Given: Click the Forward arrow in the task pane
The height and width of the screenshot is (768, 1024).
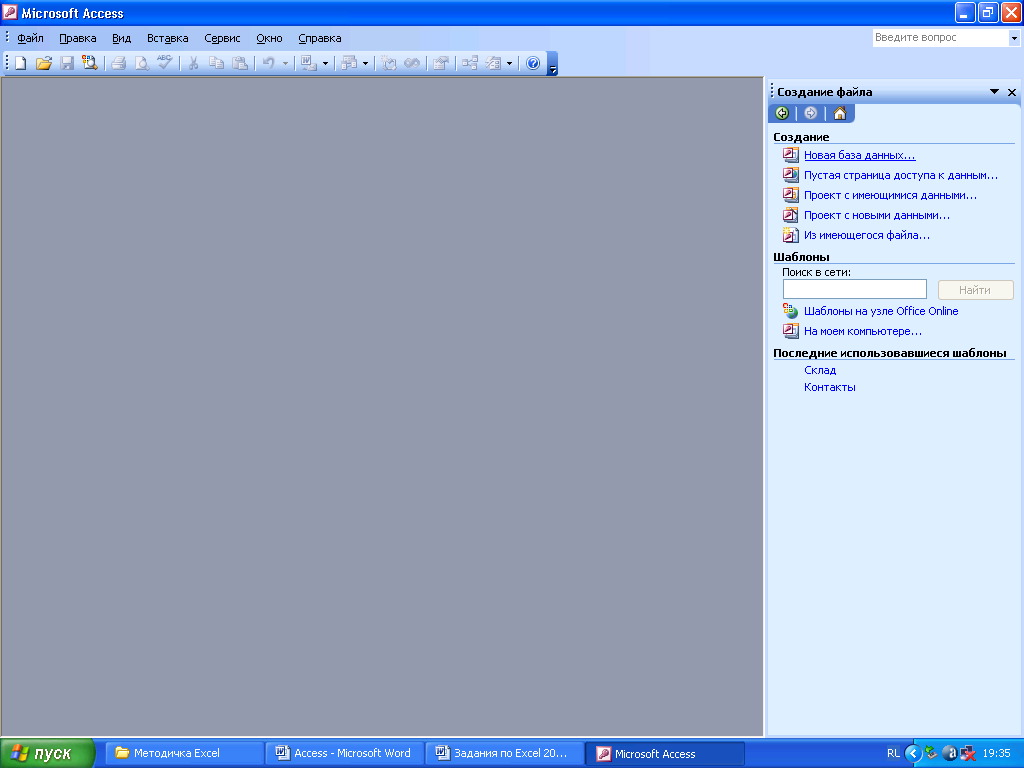Looking at the screenshot, I should coord(810,113).
